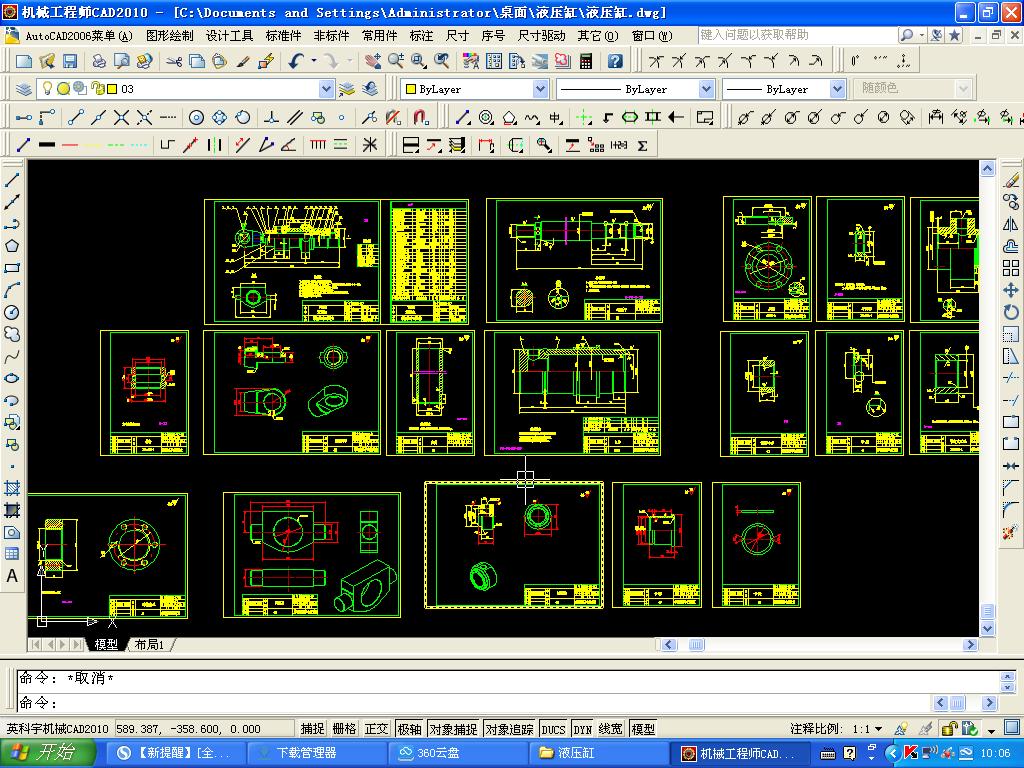This screenshot has height=768, width=1024.
Task: Select the Erase tool in modify toolbar
Action: coord(1011,180)
